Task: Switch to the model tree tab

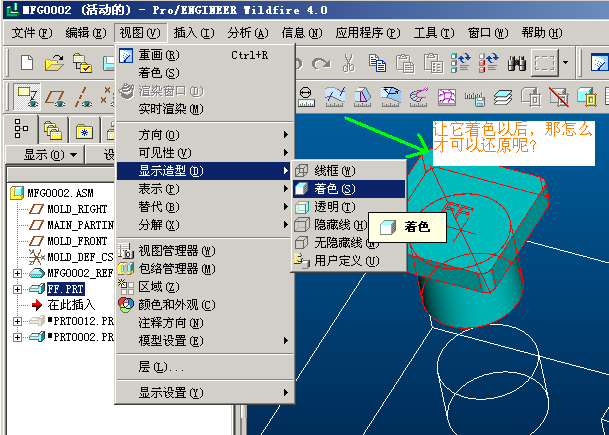Action: (x=21, y=129)
